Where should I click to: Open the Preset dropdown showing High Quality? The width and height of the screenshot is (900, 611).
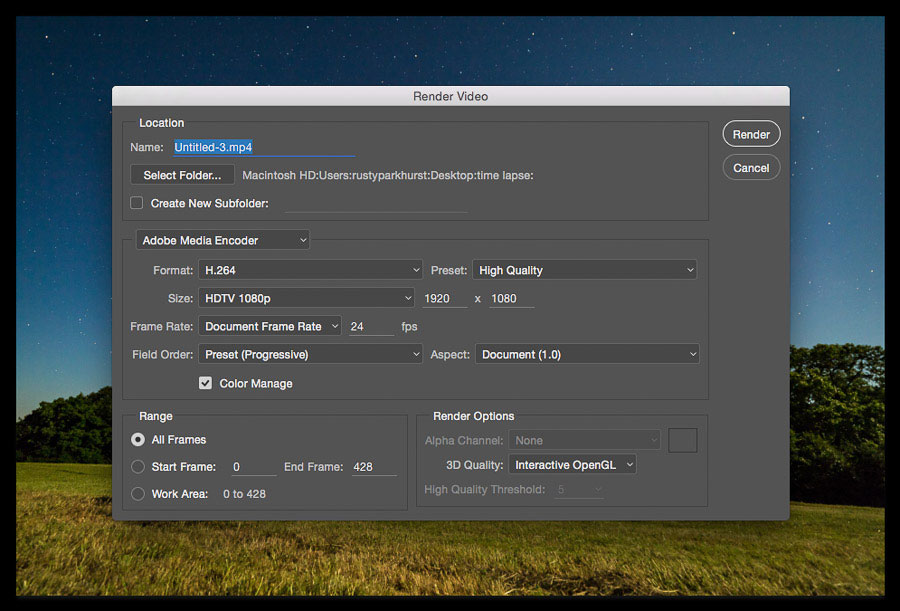(584, 270)
